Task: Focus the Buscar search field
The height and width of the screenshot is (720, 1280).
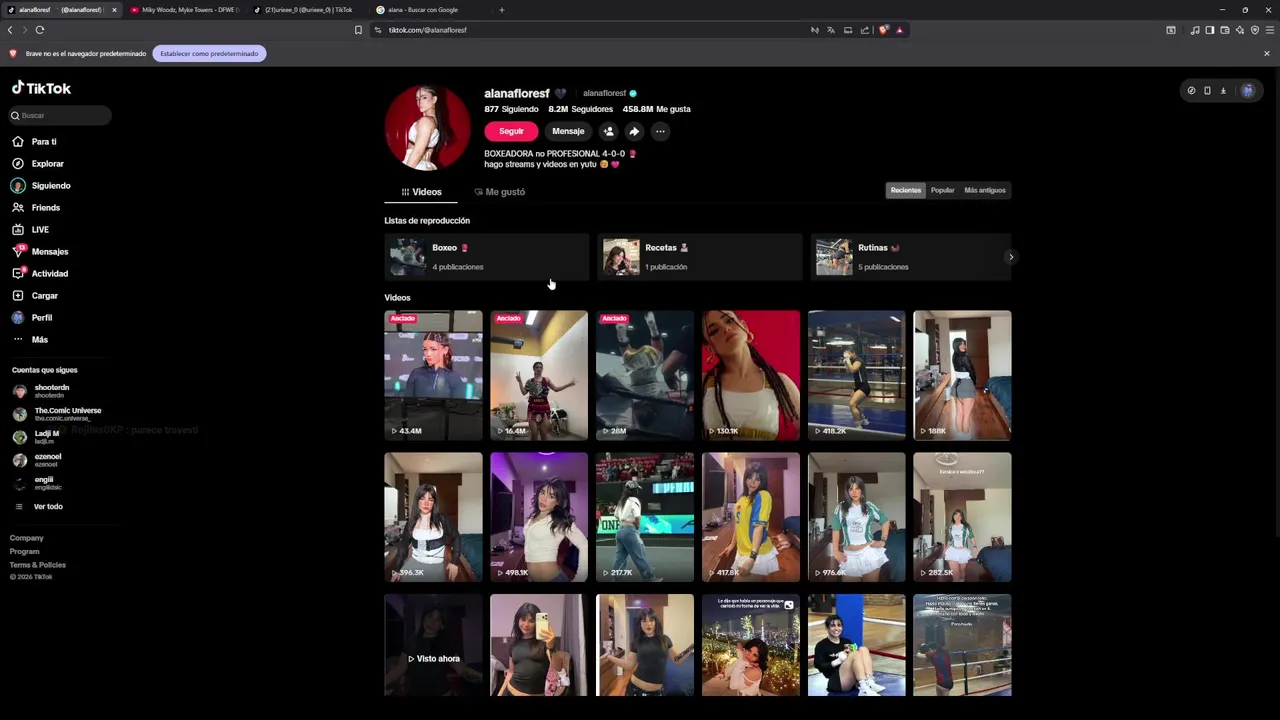Action: [x=60, y=115]
